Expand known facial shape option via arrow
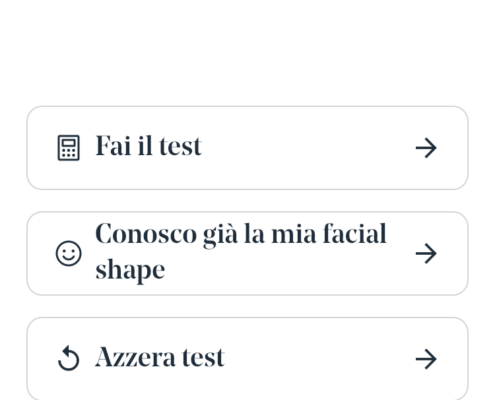Viewport: 495px width, 400px height. (426, 253)
